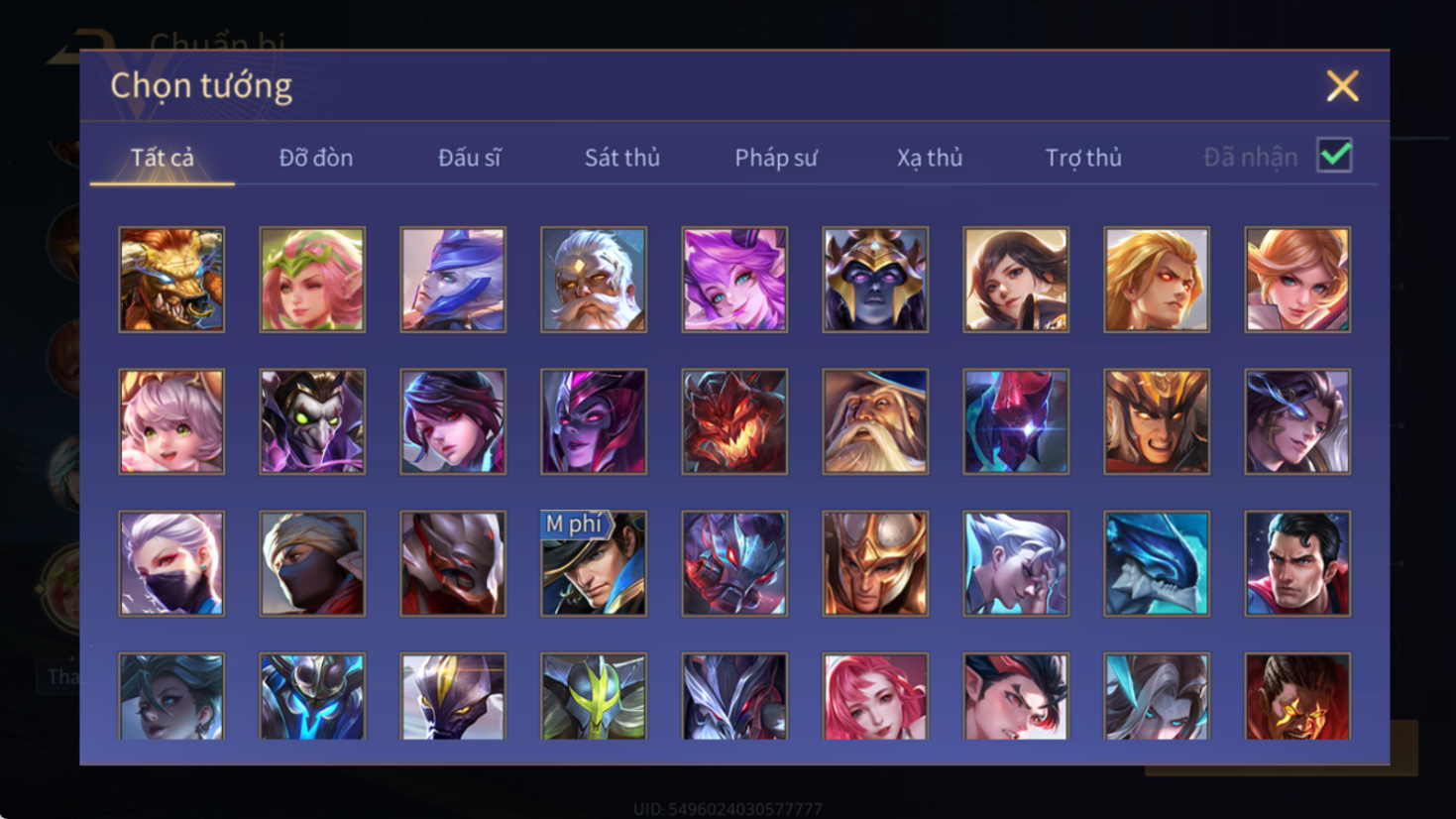
Task: Pick the masked white-haired ninja girl
Action: pos(171,563)
